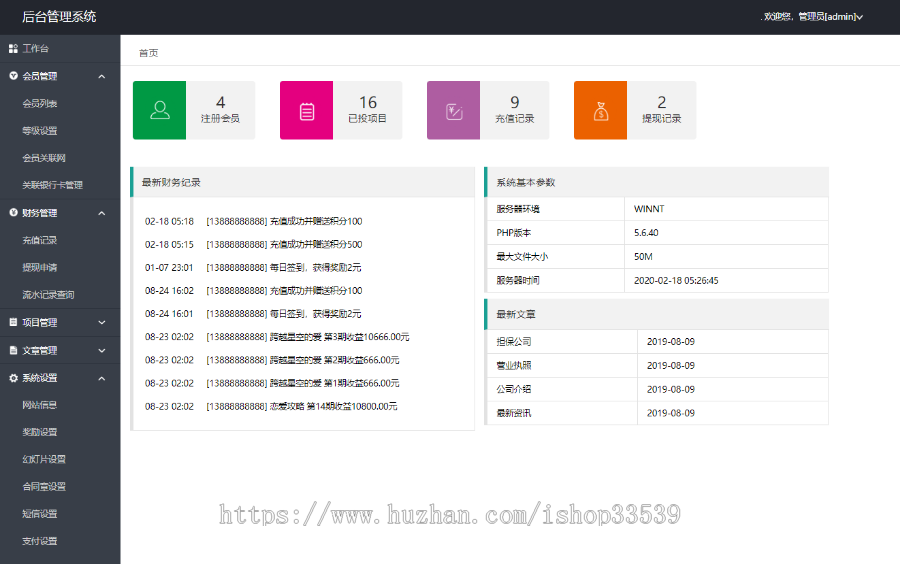Select the 第1期收益666.00元 record
This screenshot has height=564, width=900.
pyautogui.click(x=272, y=383)
